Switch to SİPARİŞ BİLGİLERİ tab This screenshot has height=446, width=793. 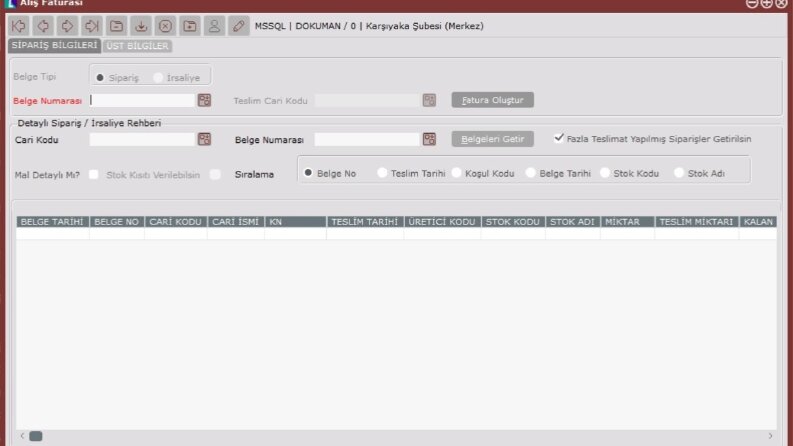54,46
